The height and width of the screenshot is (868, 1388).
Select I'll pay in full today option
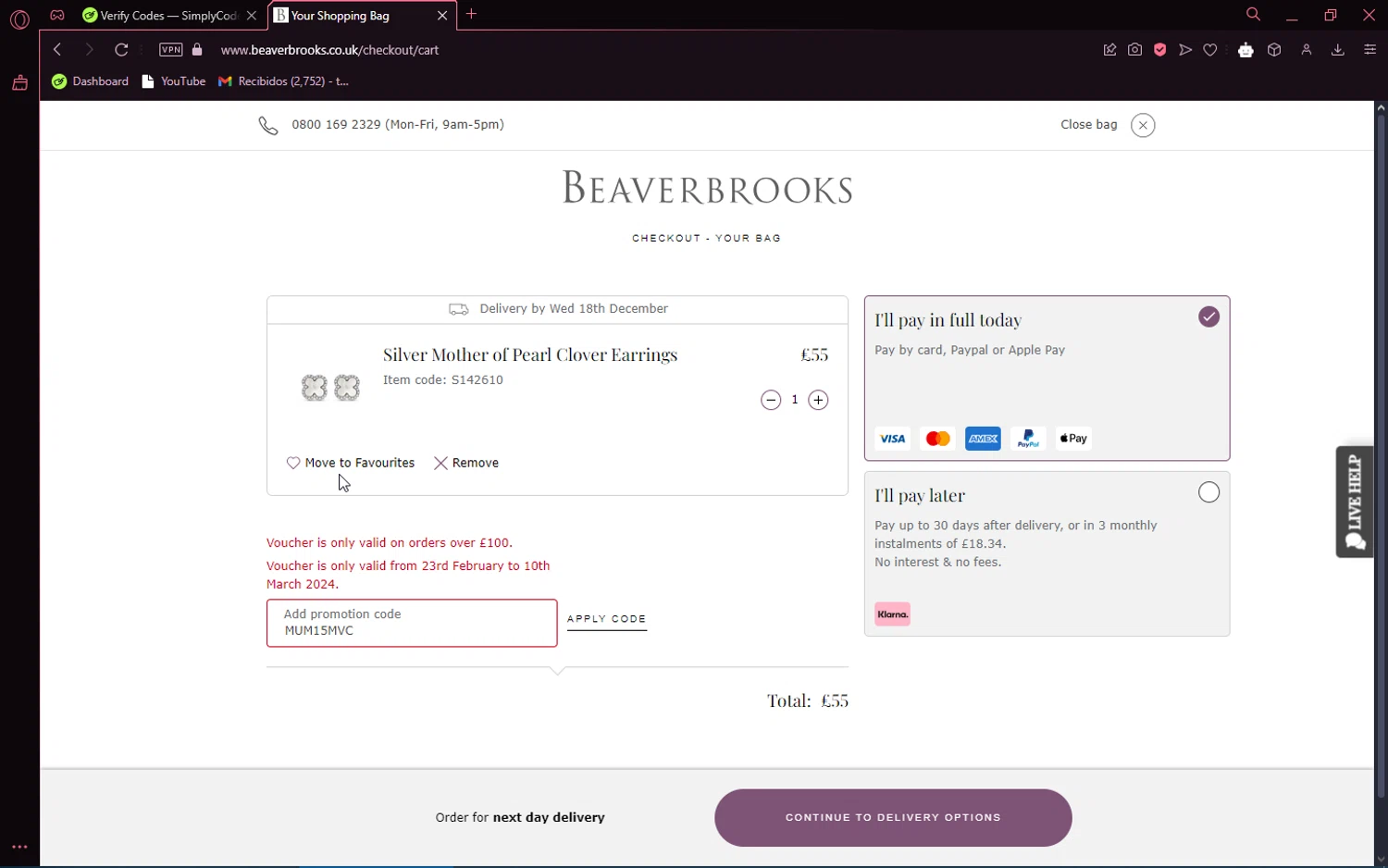[1047, 378]
